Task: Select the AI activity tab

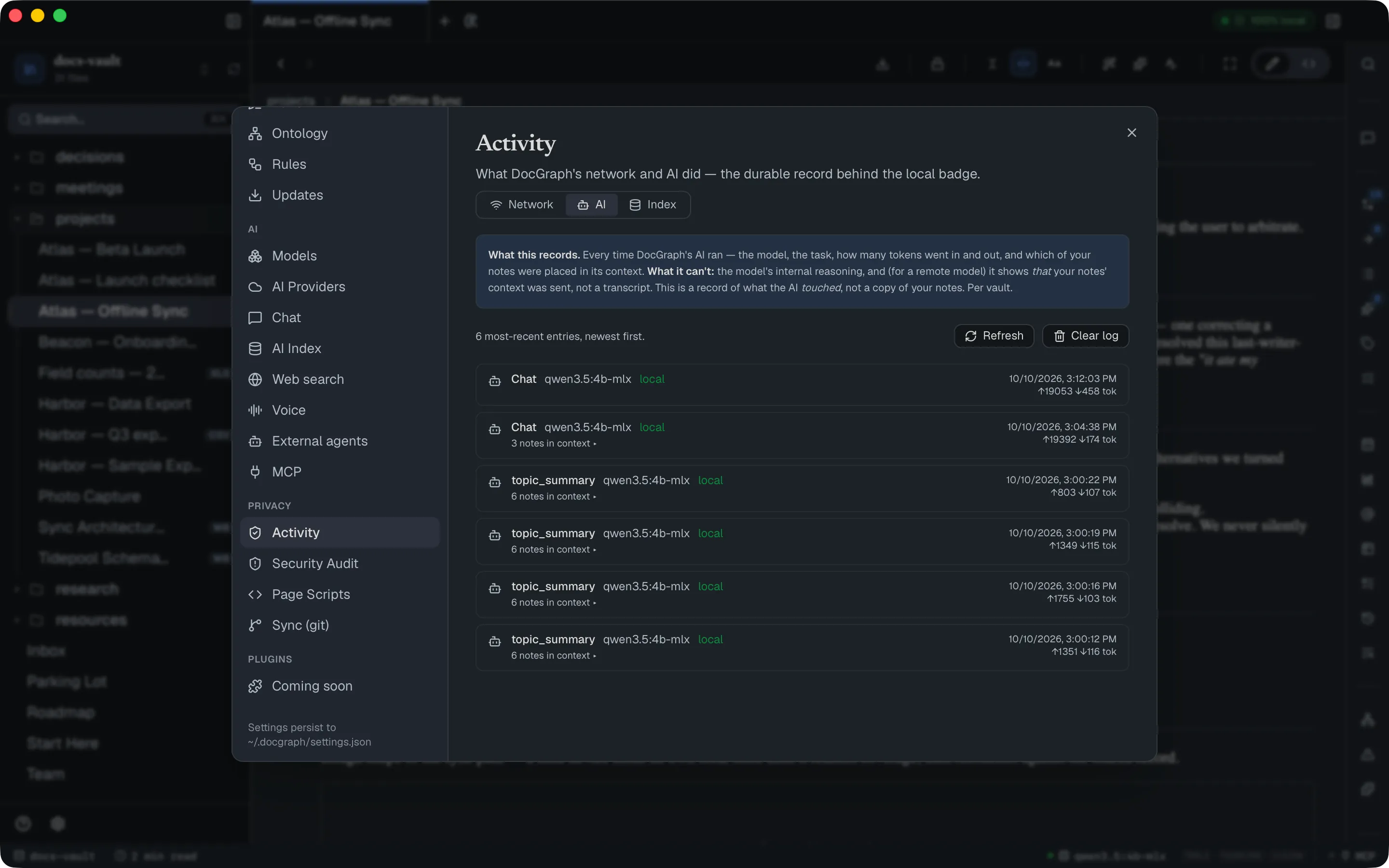Action: pyautogui.click(x=591, y=205)
